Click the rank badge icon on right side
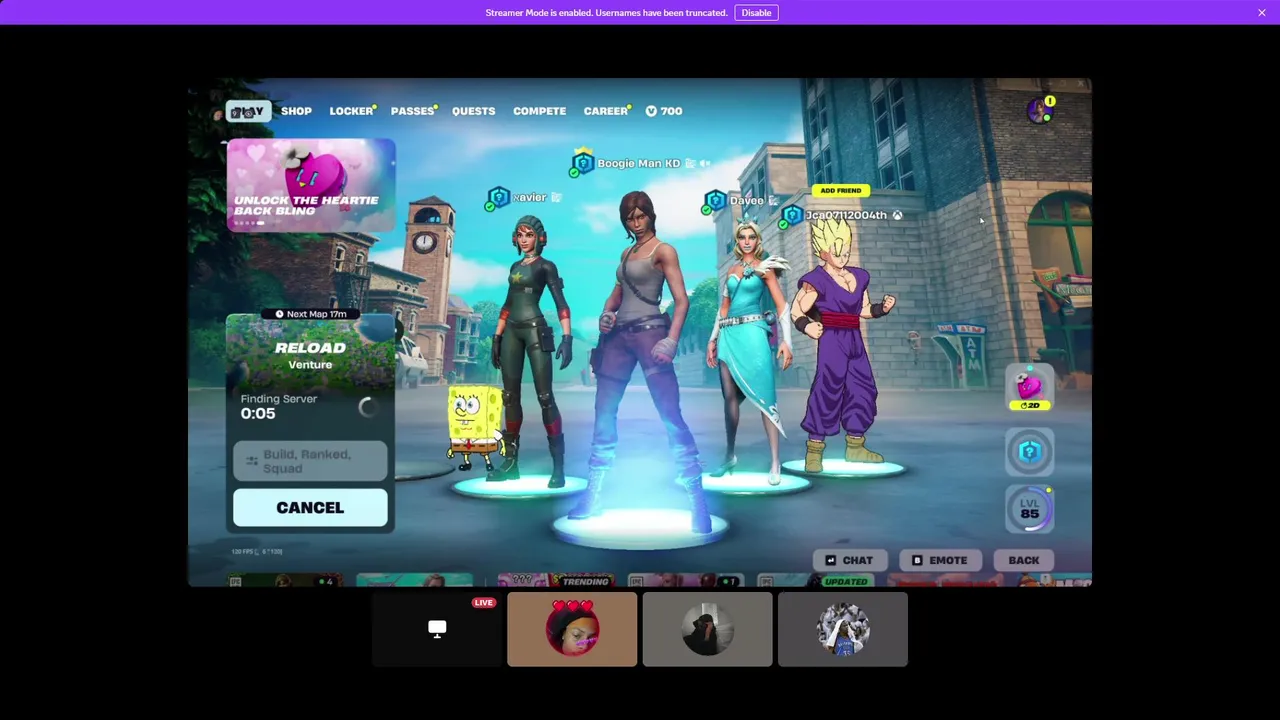 (1029, 452)
